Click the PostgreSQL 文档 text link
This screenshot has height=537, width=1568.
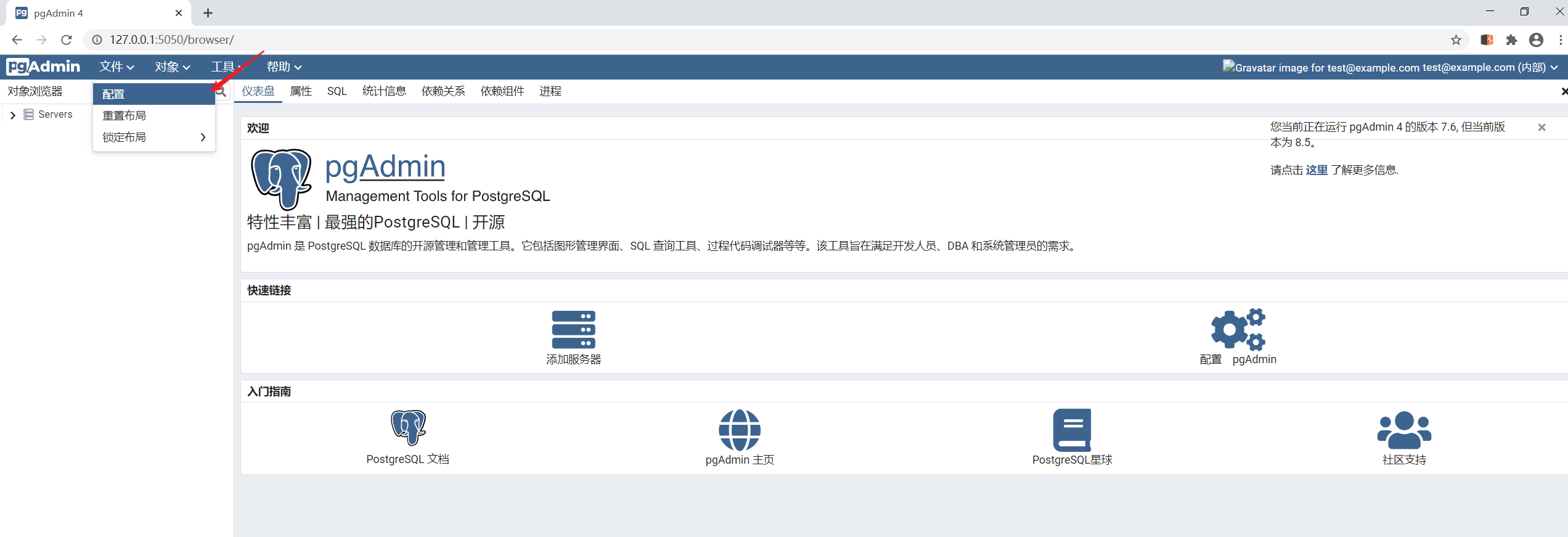point(408,459)
